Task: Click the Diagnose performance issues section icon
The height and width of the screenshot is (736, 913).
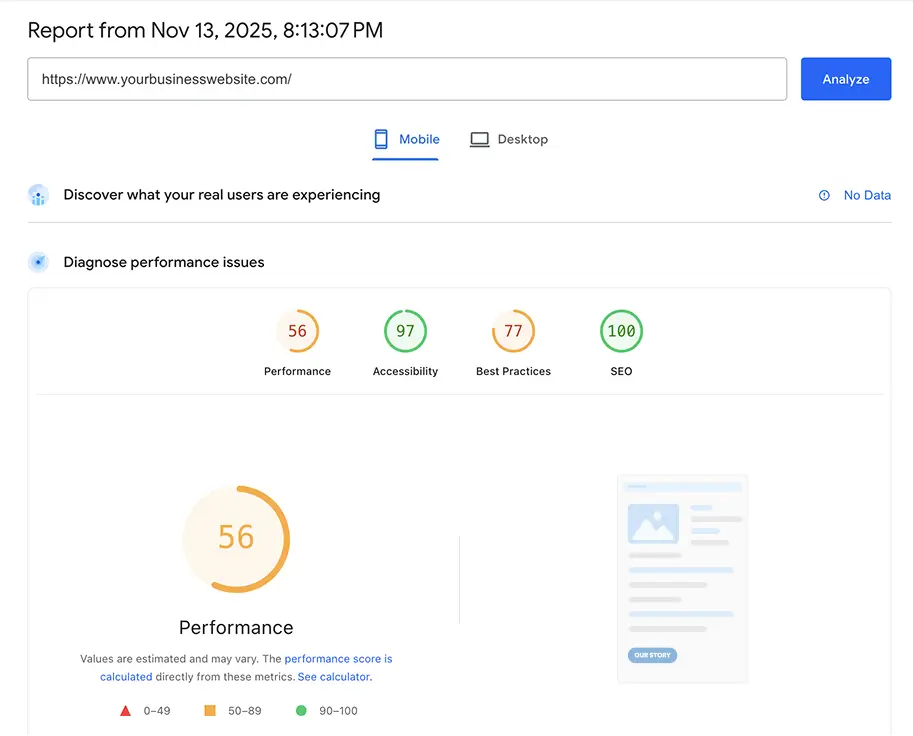Action: 38,261
